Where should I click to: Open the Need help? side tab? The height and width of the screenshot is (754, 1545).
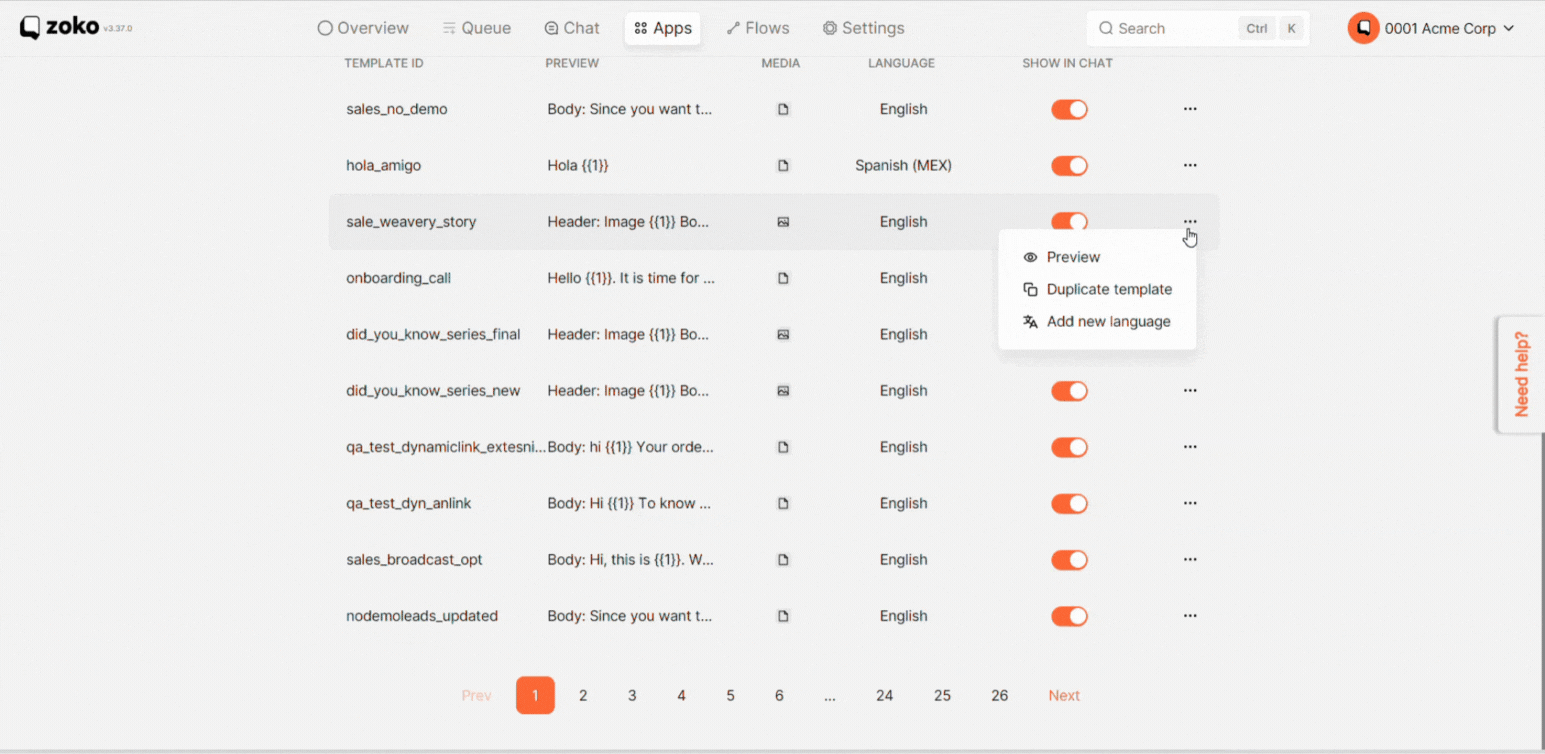1521,374
